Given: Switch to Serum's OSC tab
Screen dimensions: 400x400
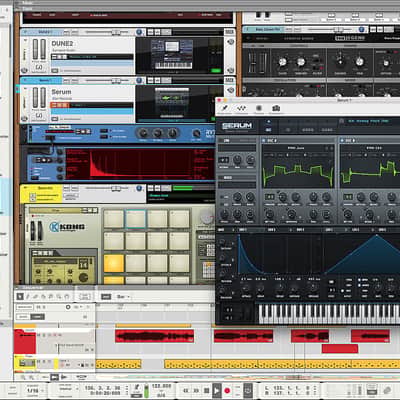Looking at the screenshot, I should coord(268,130).
